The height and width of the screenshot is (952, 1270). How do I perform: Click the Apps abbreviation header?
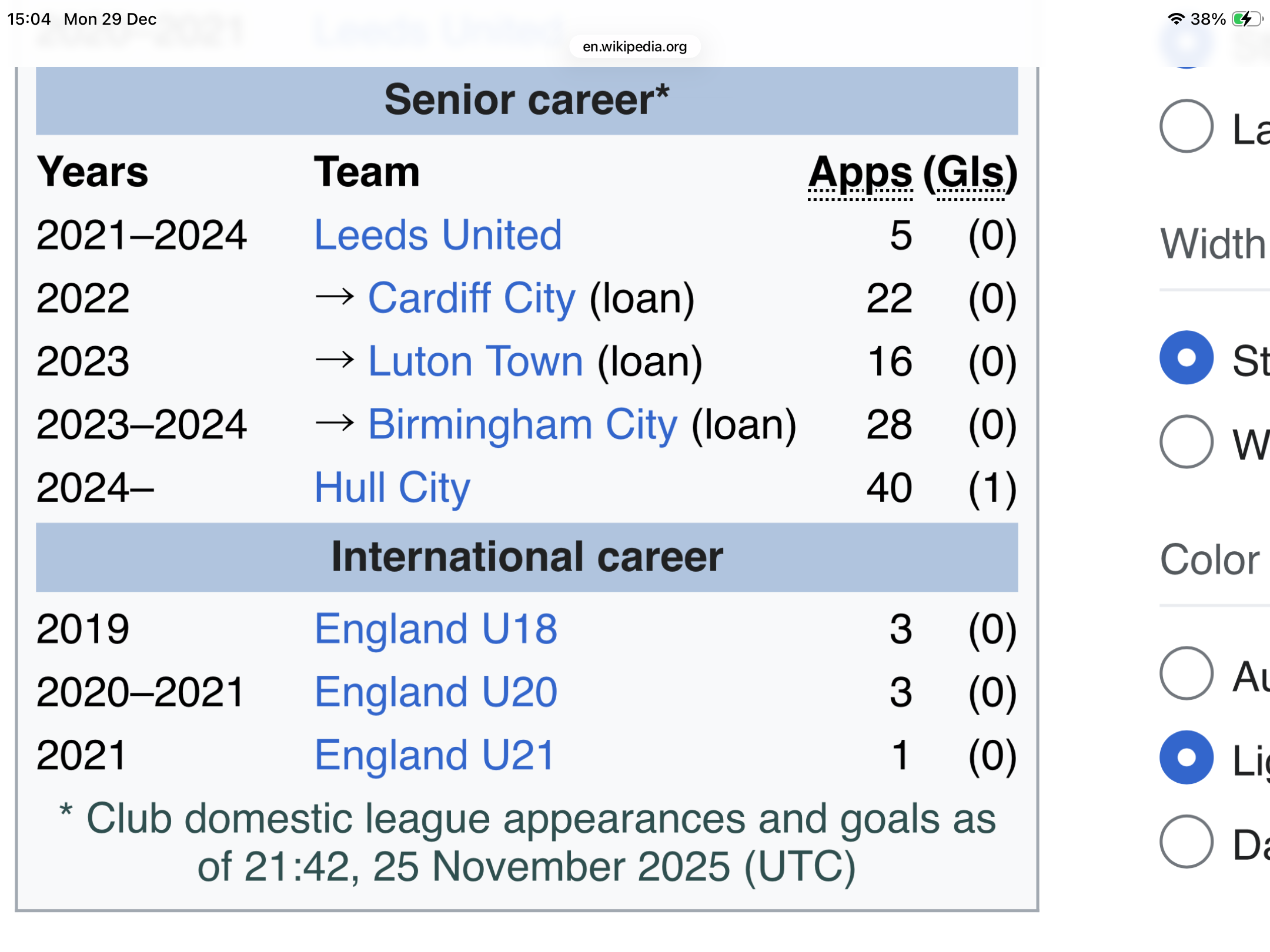860,173
